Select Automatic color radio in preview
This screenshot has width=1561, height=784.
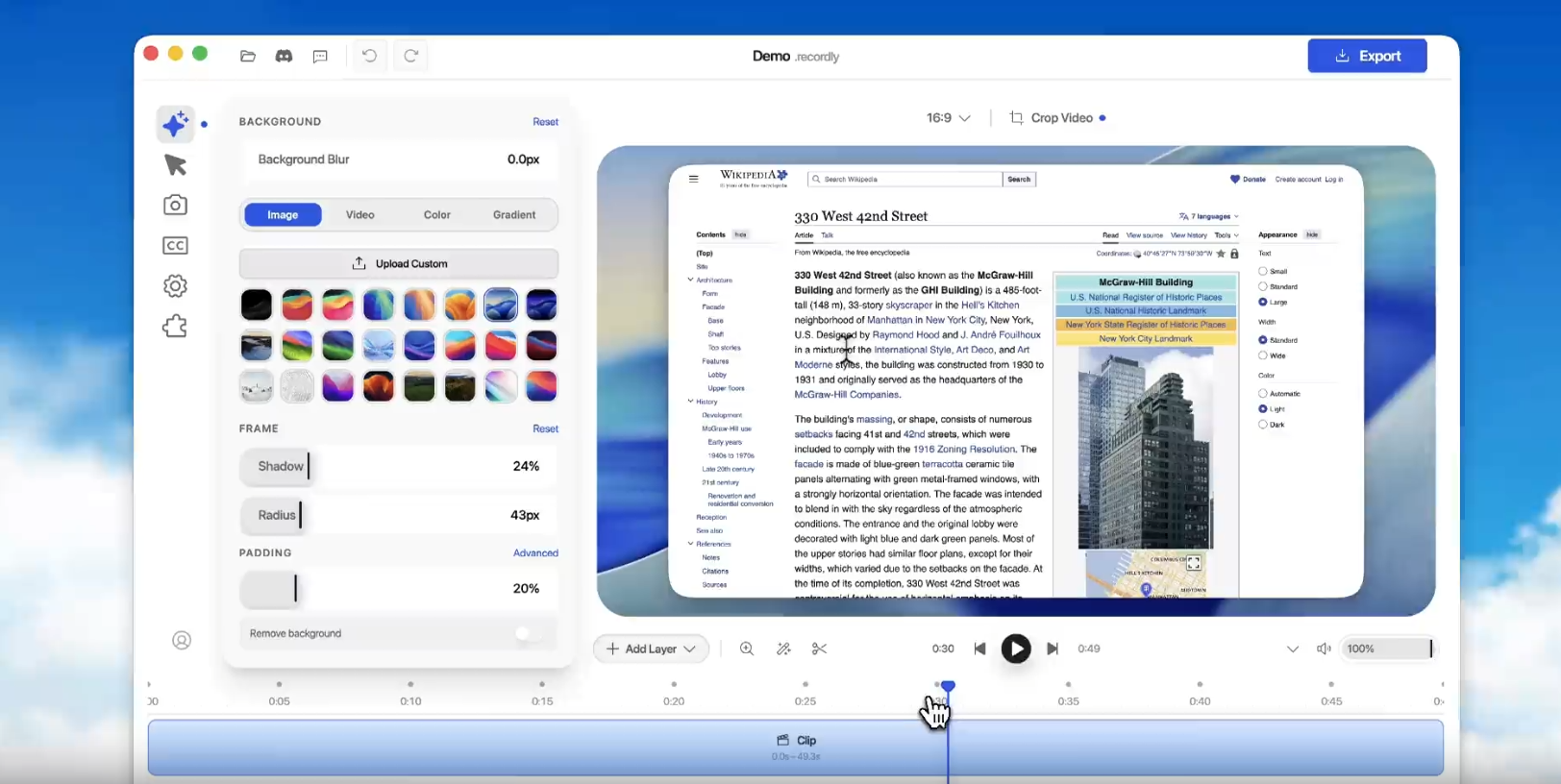click(1263, 393)
